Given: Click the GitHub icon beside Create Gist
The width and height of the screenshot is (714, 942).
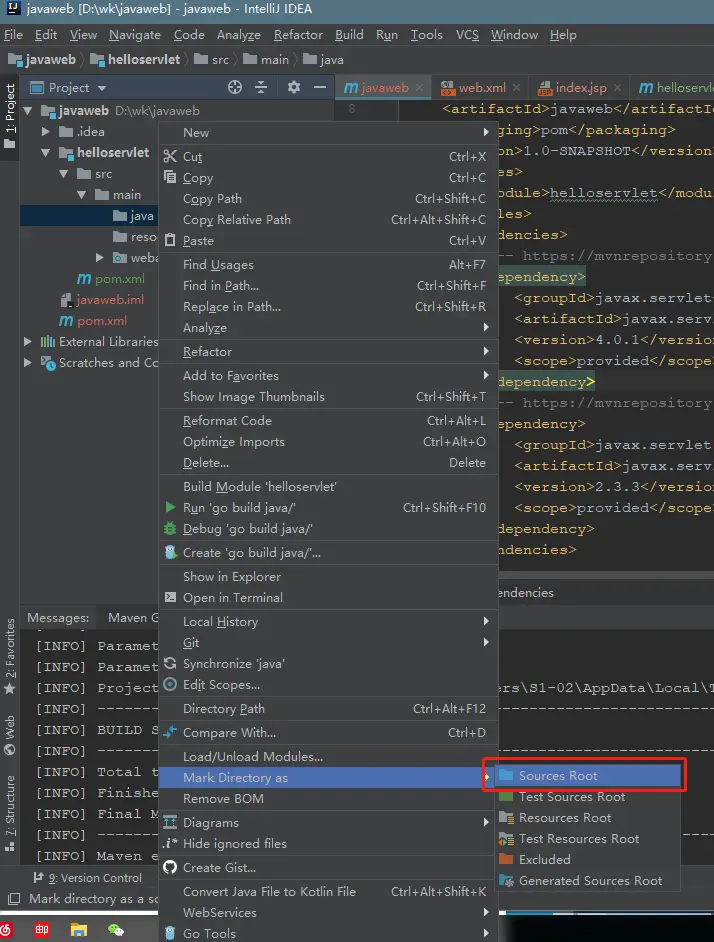Looking at the screenshot, I should tap(170, 867).
